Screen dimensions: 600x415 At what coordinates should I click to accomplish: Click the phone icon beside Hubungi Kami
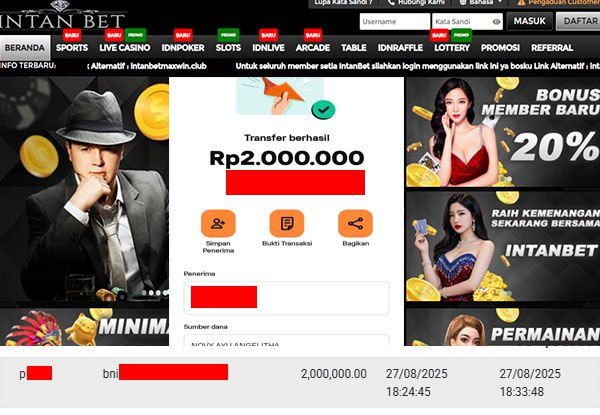[391, 2]
